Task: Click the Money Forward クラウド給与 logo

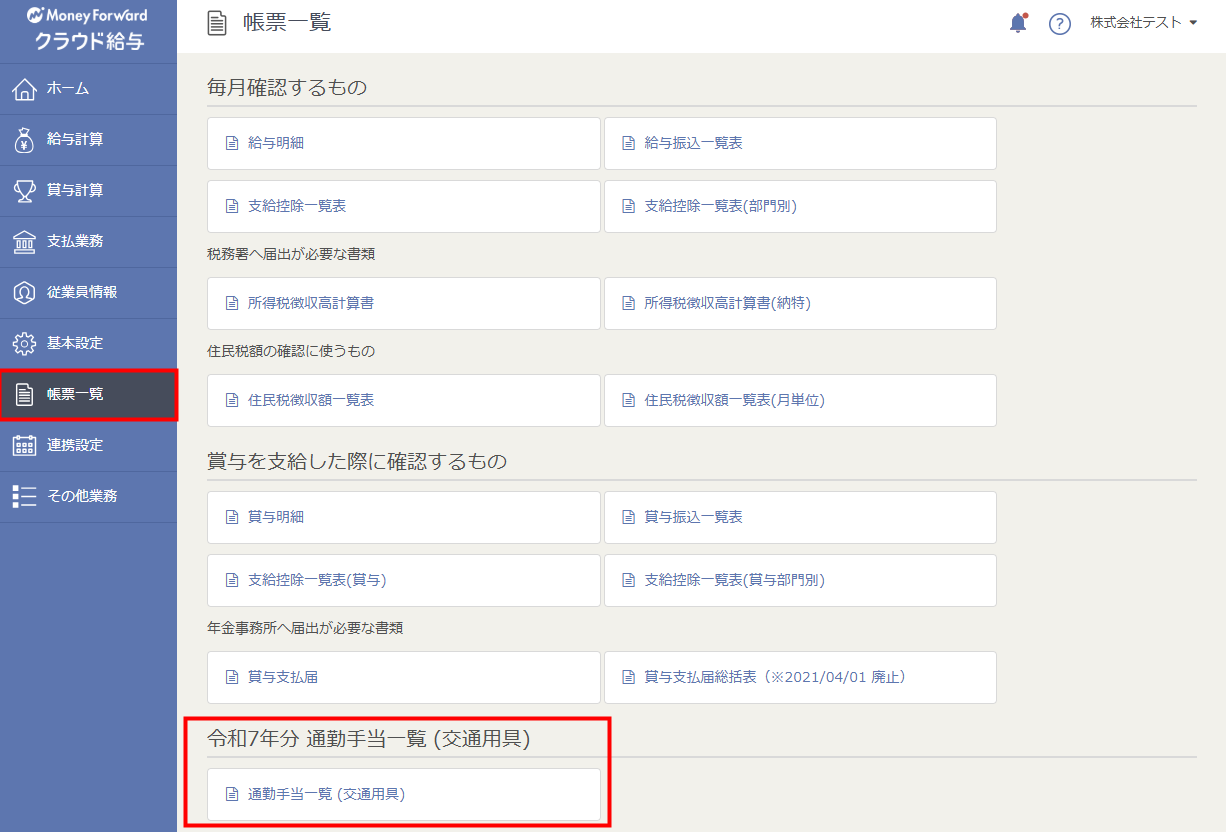Action: (88, 29)
